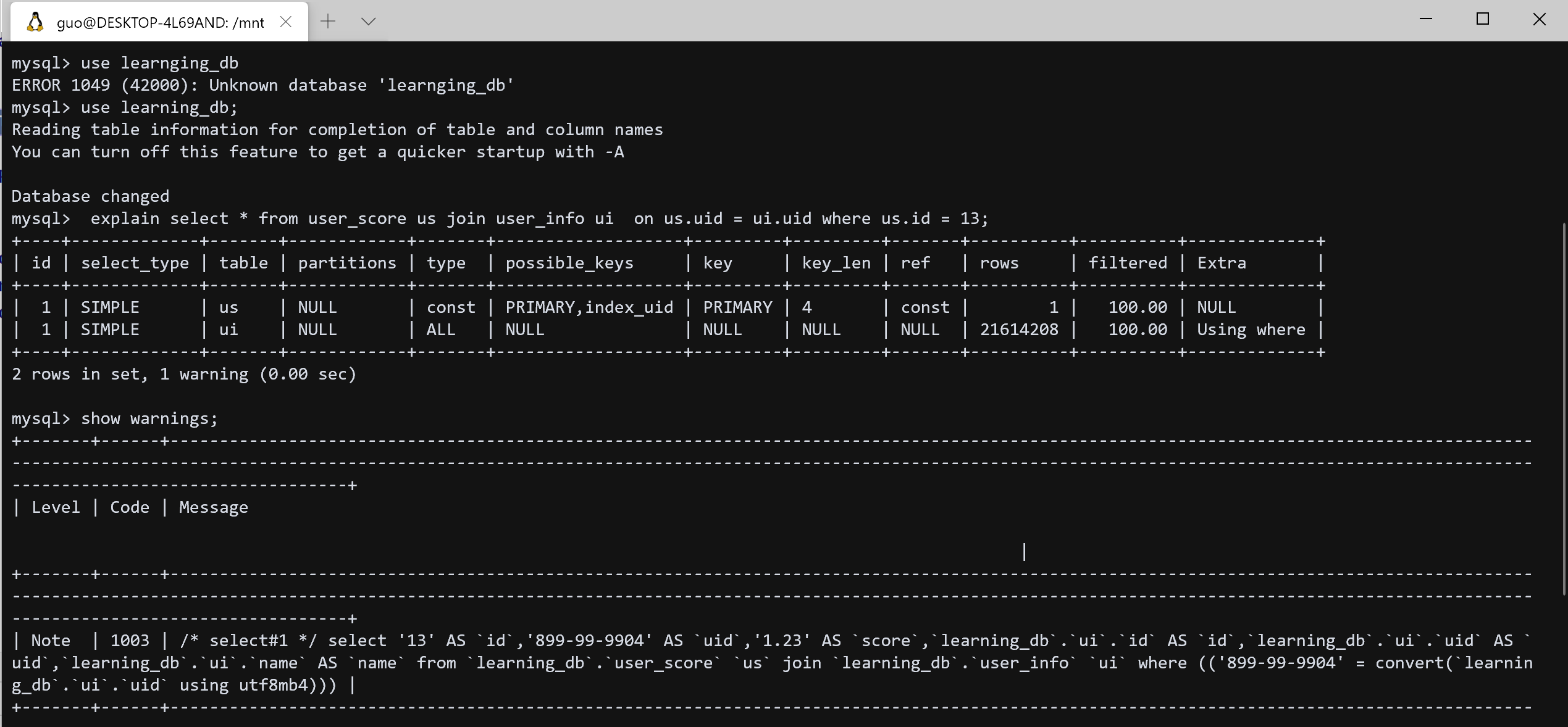Click the 1003 warning code value

[130, 641]
